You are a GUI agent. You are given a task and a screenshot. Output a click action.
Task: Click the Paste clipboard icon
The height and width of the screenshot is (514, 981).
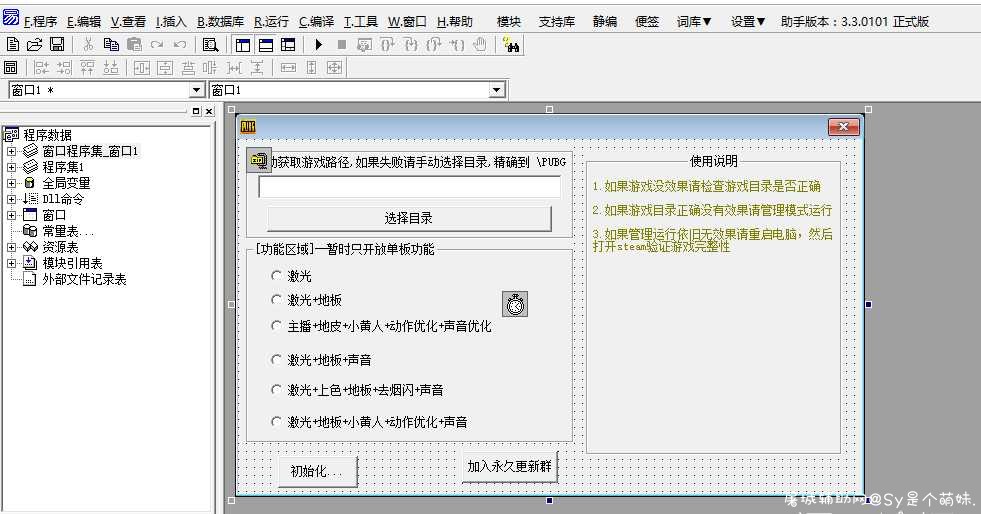point(134,44)
